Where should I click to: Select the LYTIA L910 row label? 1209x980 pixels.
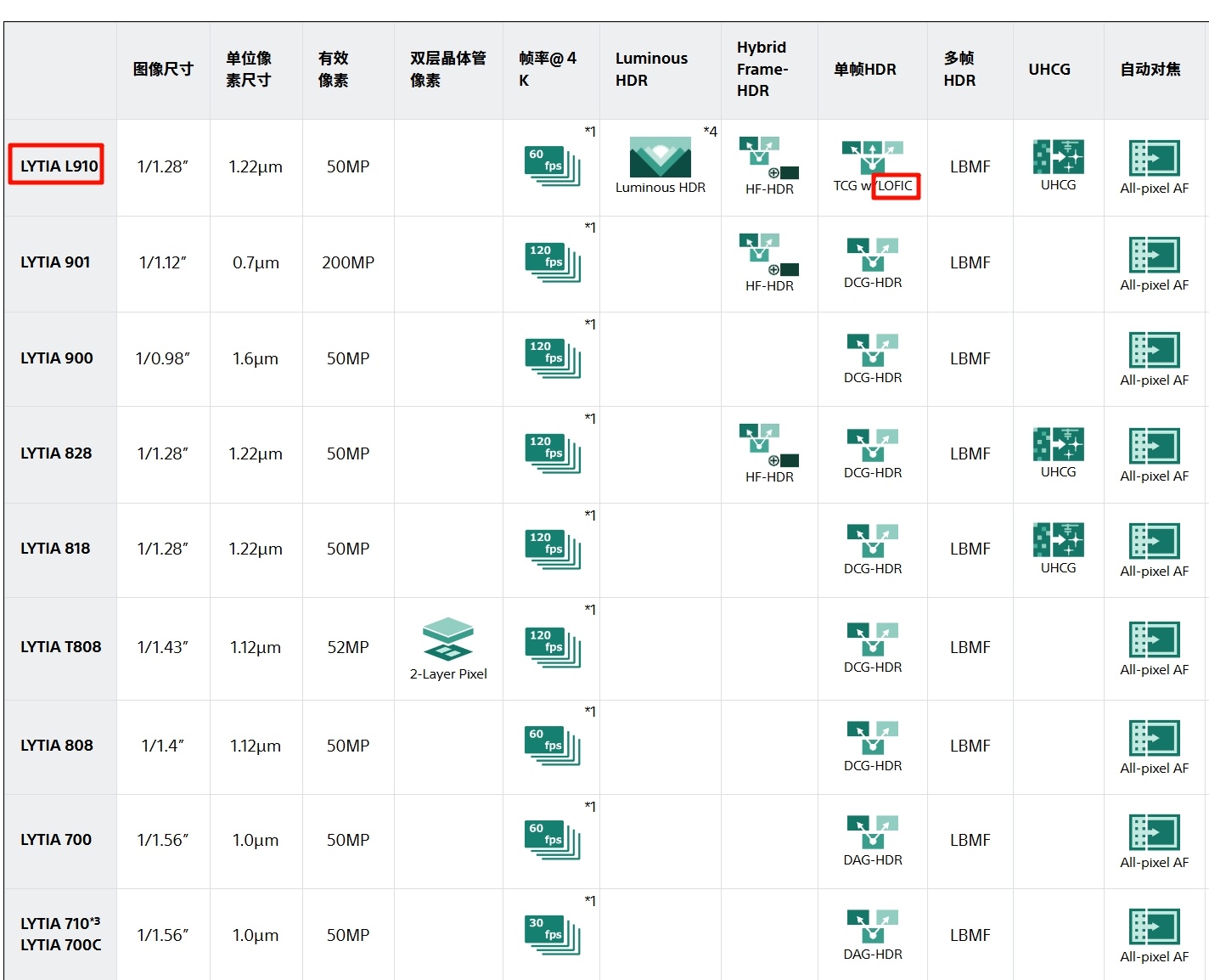(59, 166)
